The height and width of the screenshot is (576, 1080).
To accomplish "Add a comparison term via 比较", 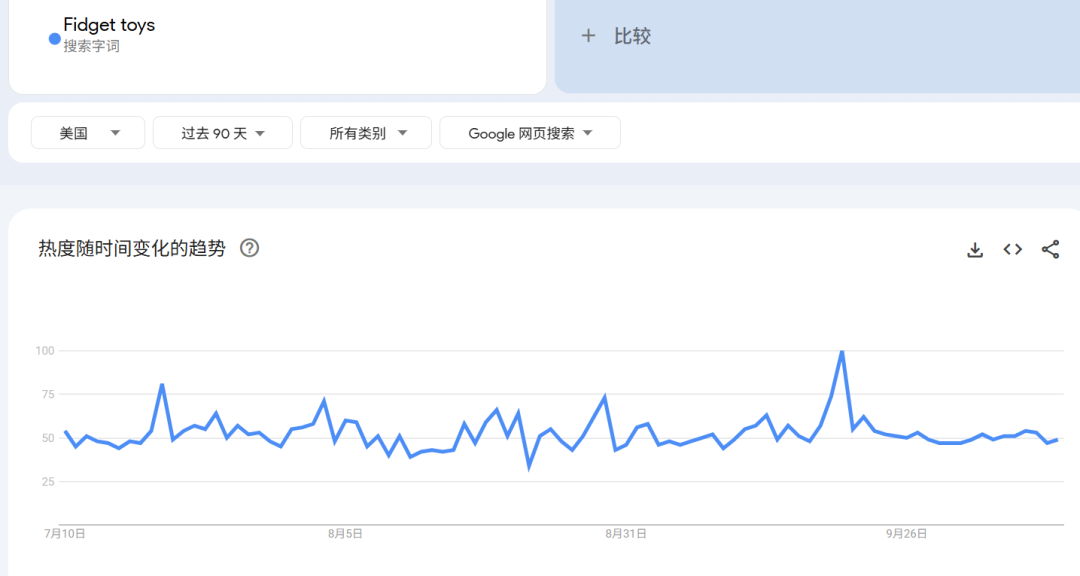I will pos(632,36).
